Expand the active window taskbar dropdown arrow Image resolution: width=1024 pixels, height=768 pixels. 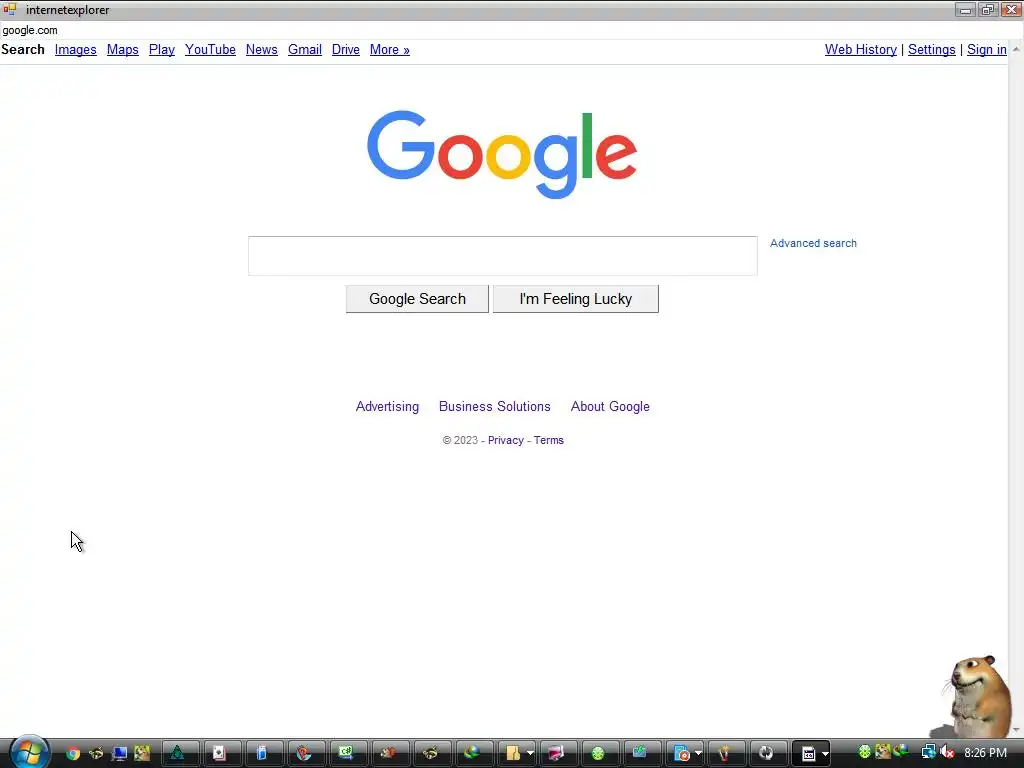click(825, 754)
